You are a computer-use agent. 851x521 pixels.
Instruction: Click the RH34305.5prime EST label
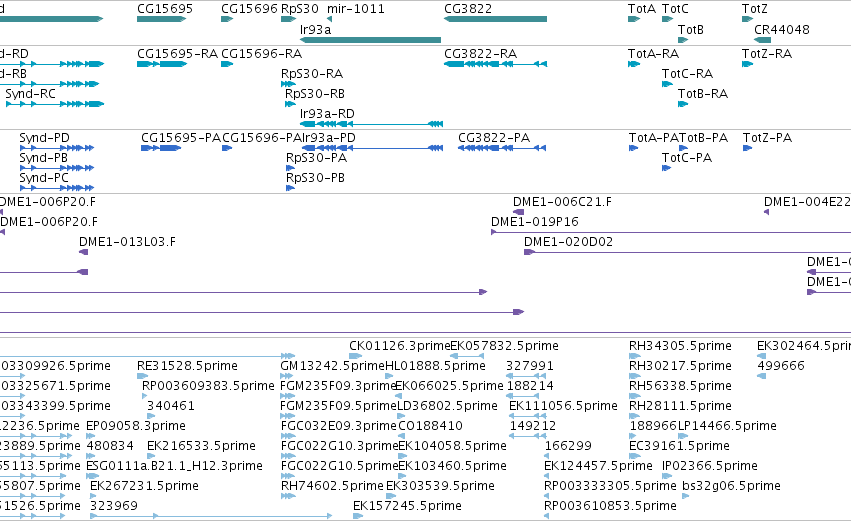point(680,346)
